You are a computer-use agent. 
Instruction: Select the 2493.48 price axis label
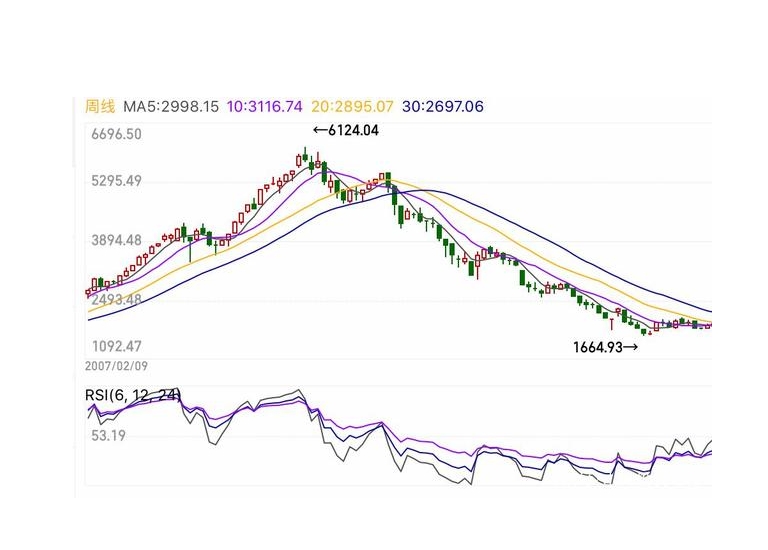point(114,299)
